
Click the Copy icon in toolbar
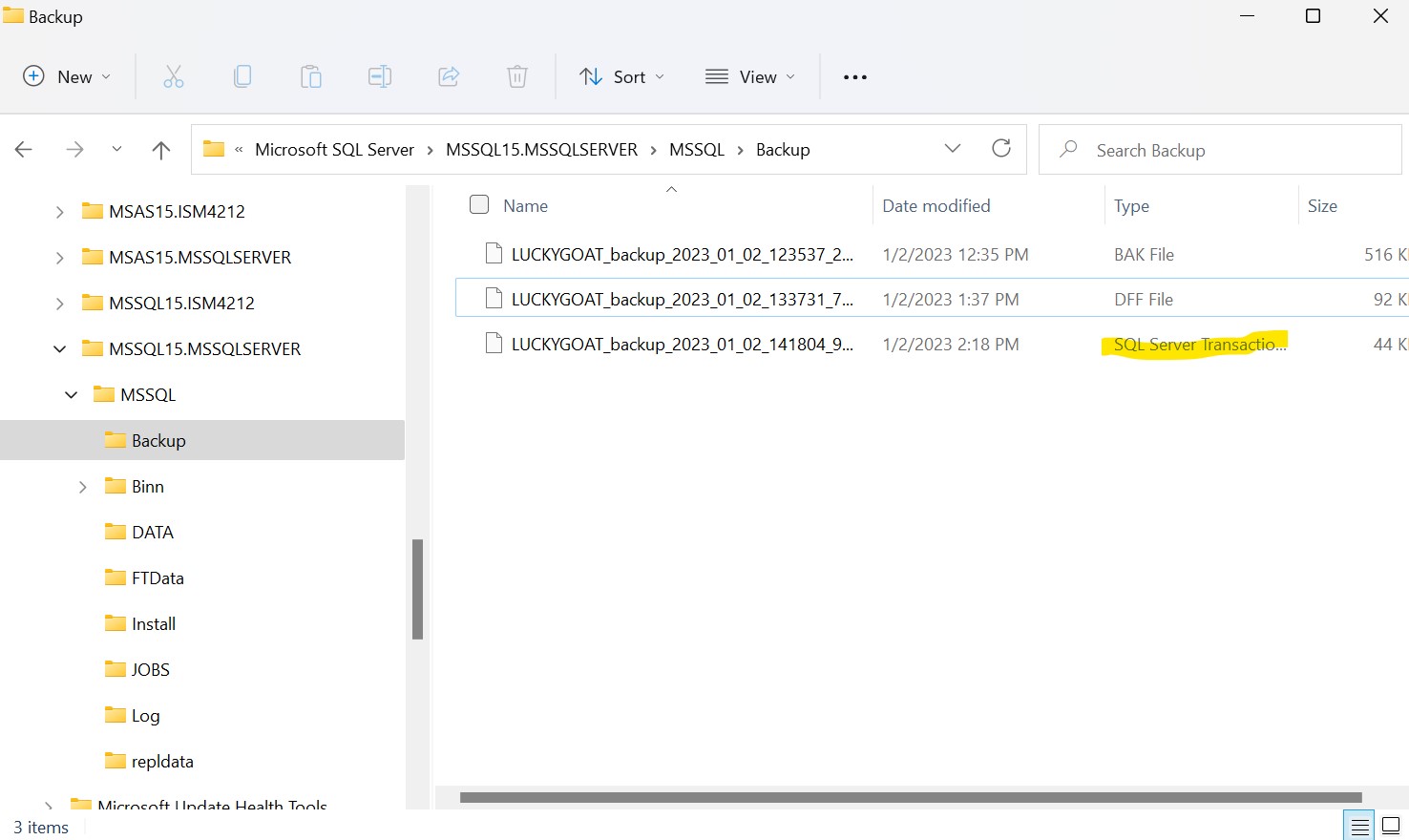click(242, 77)
